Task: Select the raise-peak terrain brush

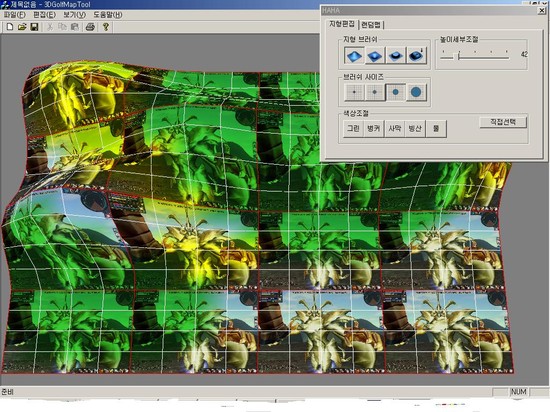Action: (354, 55)
